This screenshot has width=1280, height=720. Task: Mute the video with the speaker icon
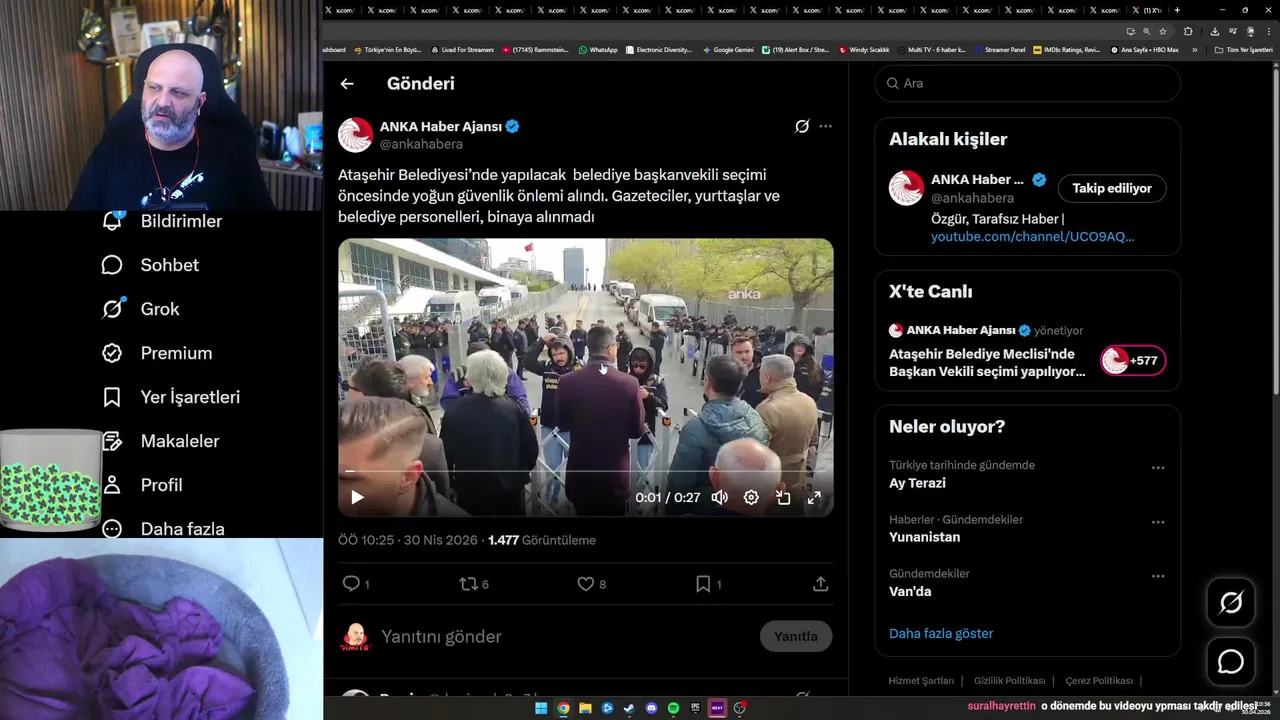pyautogui.click(x=719, y=497)
